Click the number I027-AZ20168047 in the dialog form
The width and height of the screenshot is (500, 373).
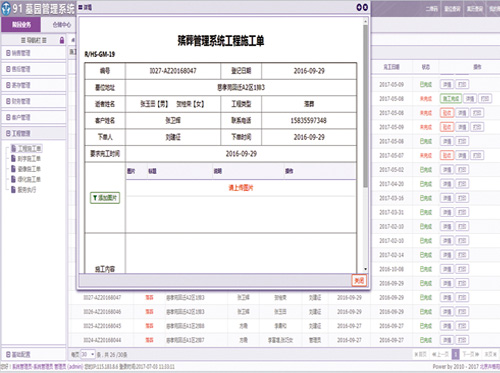pyautogui.click(x=173, y=71)
